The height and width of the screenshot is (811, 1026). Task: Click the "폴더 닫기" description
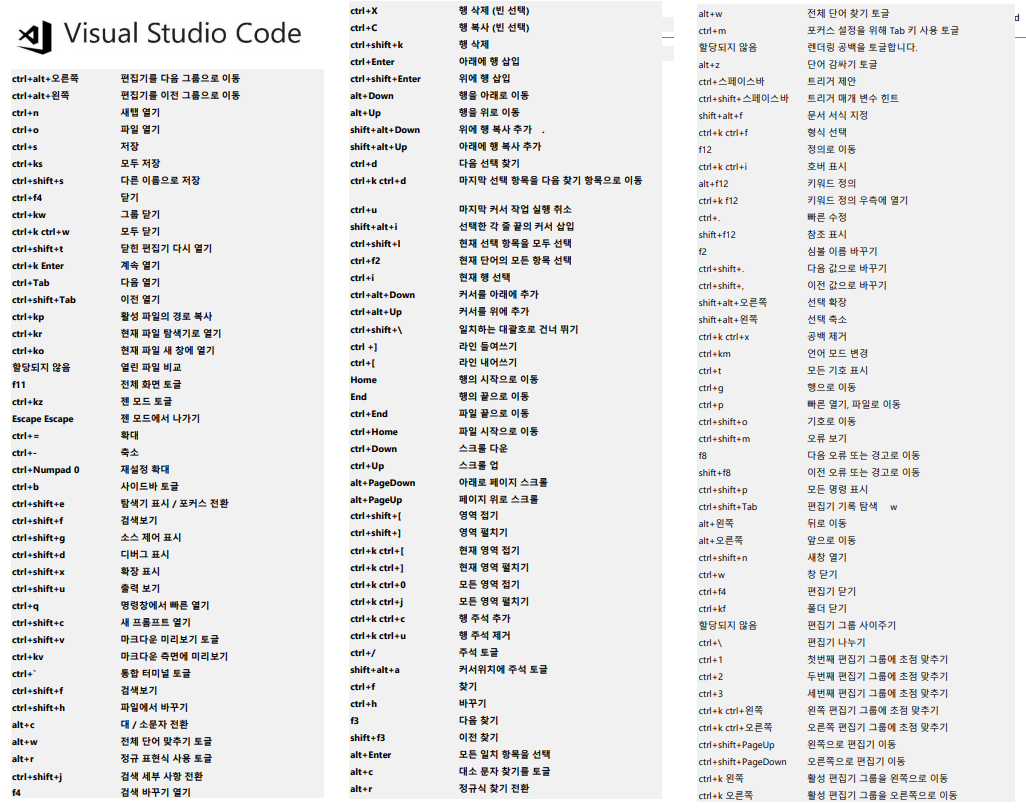pos(826,608)
